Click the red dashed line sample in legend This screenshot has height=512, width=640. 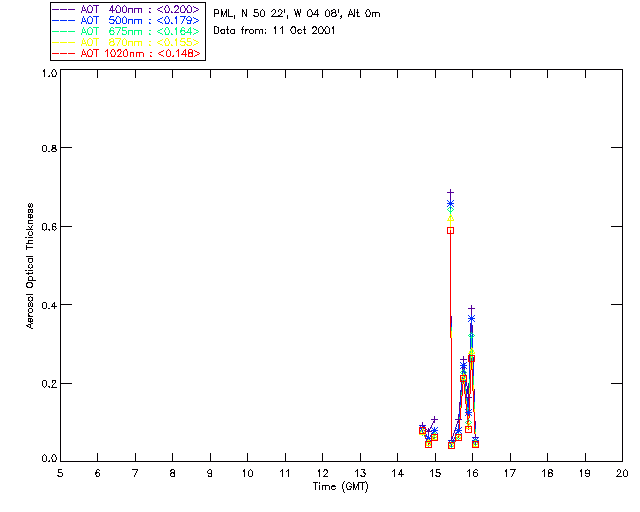[64, 53]
